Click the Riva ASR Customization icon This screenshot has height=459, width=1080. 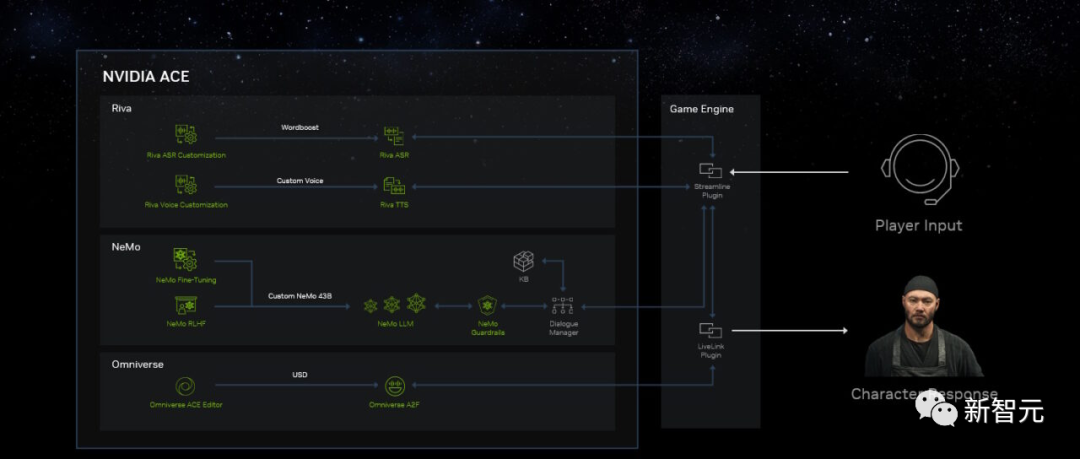[x=186, y=135]
